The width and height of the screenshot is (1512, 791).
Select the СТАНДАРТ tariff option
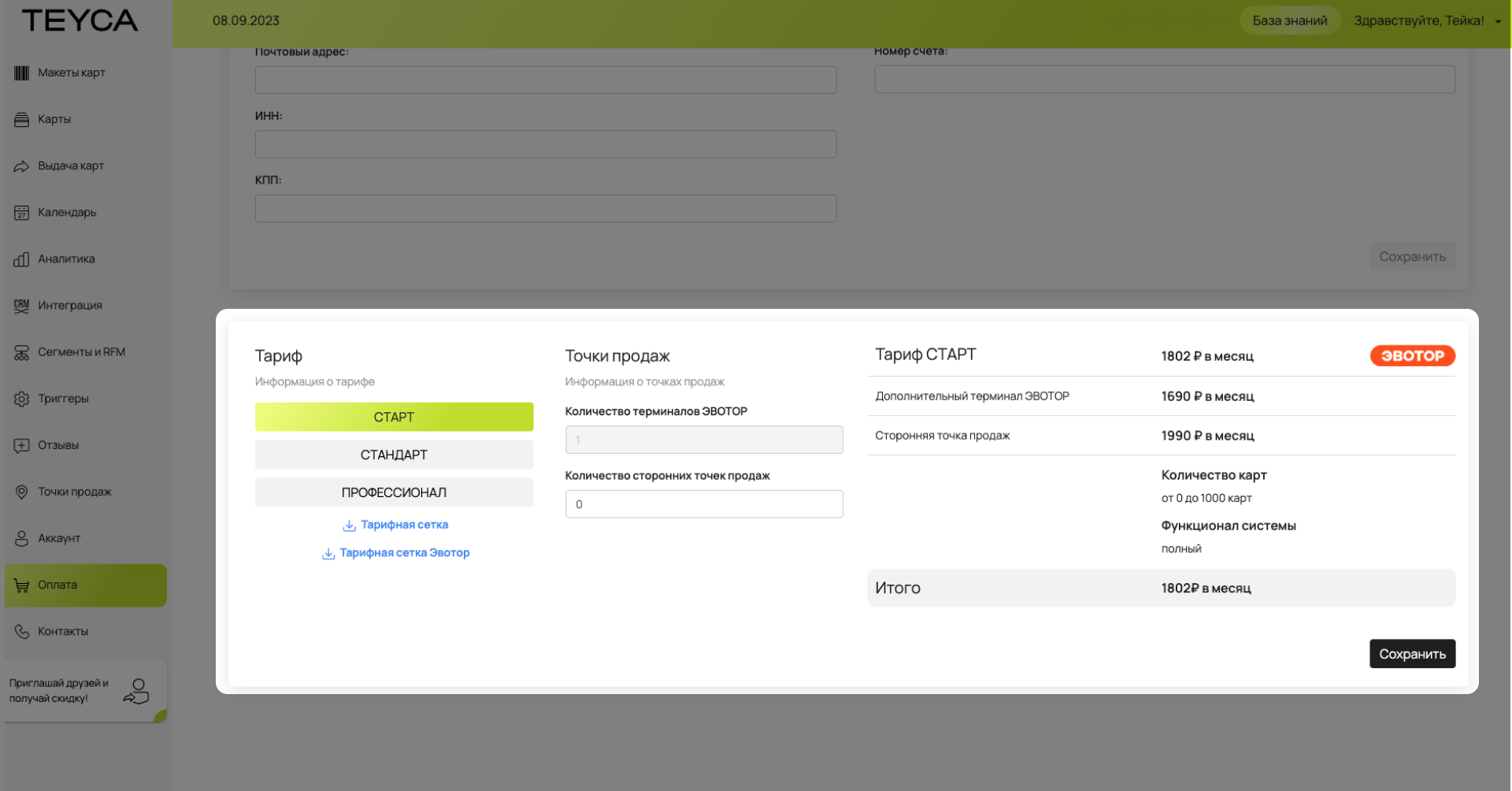394,455
